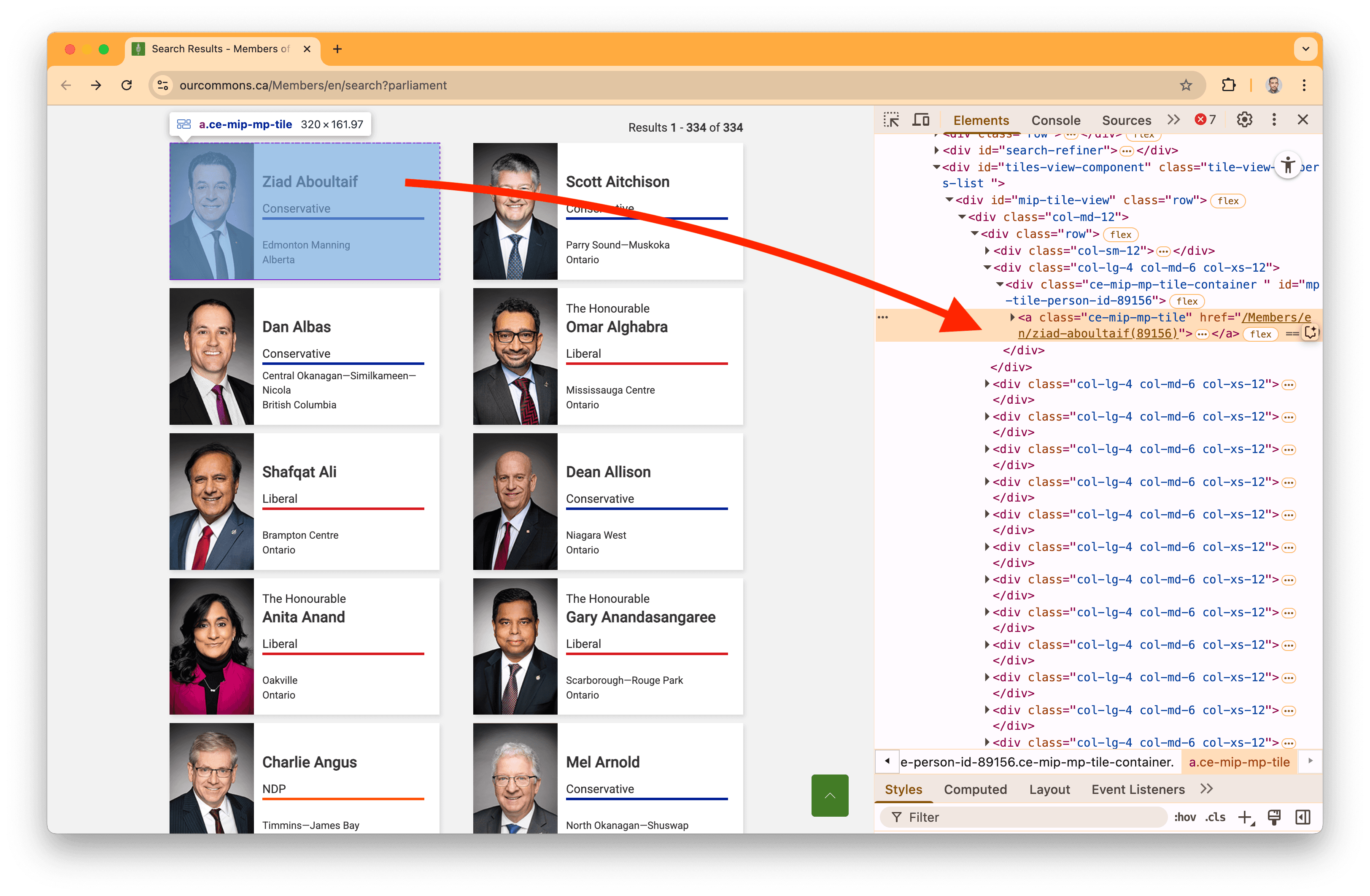Viewport: 1370px width, 896px height.
Task: Open the Chrome profile avatar
Action: pyautogui.click(x=1274, y=85)
